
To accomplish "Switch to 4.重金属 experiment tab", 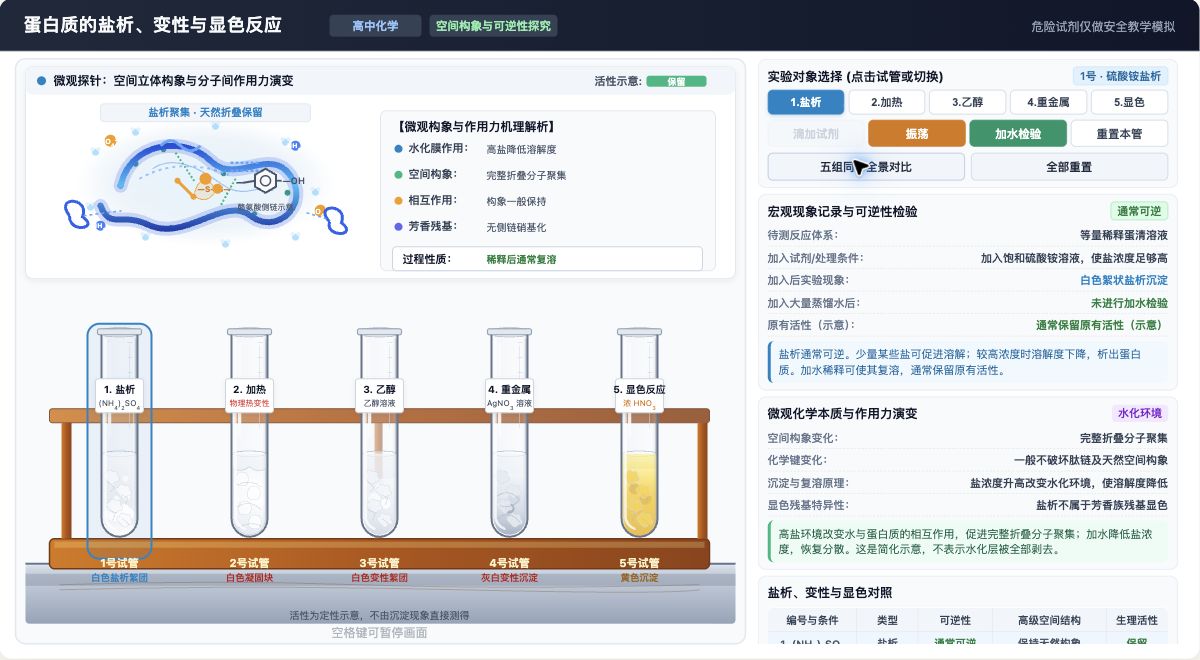I will point(1047,102).
